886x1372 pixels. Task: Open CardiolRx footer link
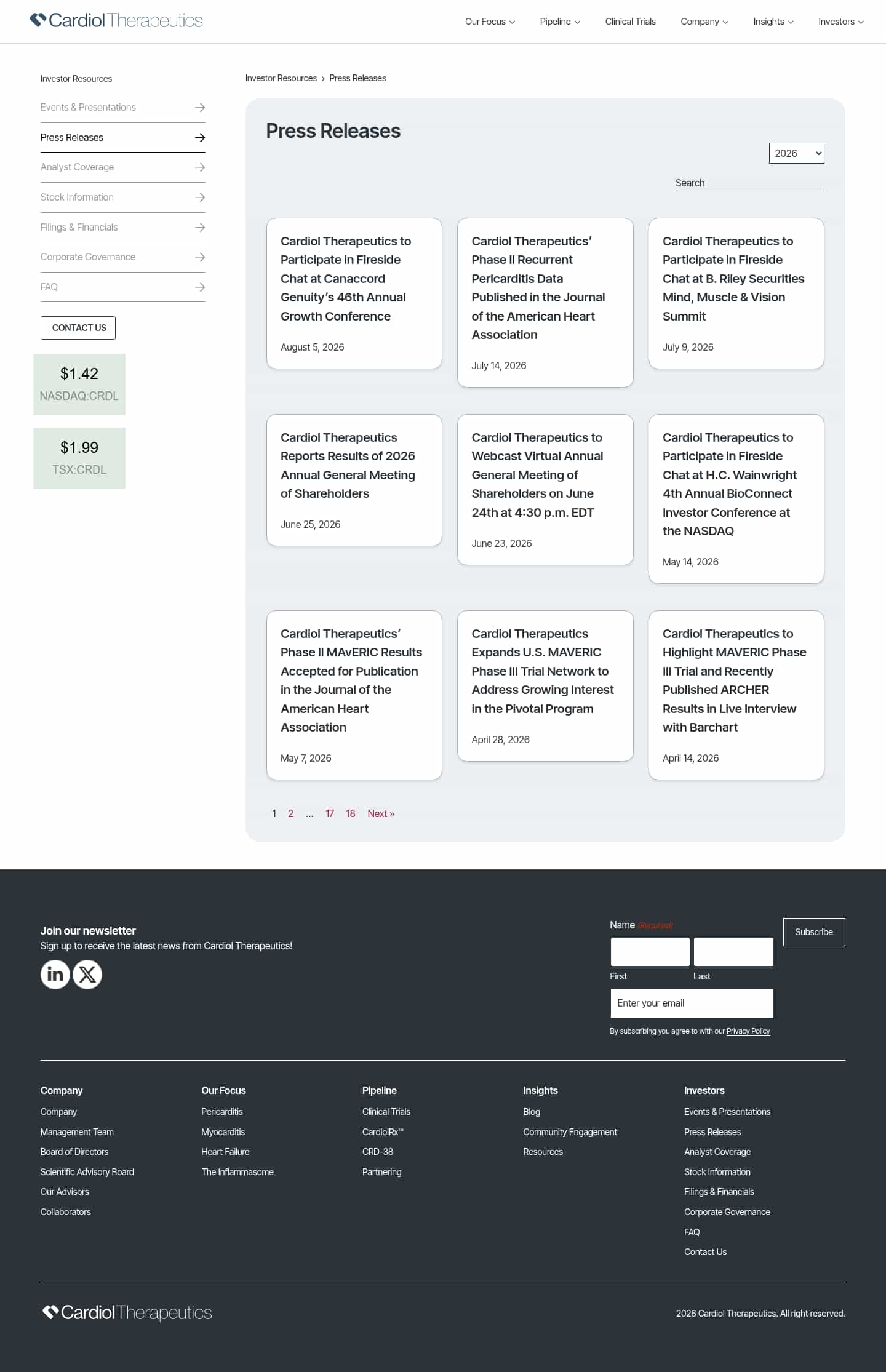click(383, 1132)
